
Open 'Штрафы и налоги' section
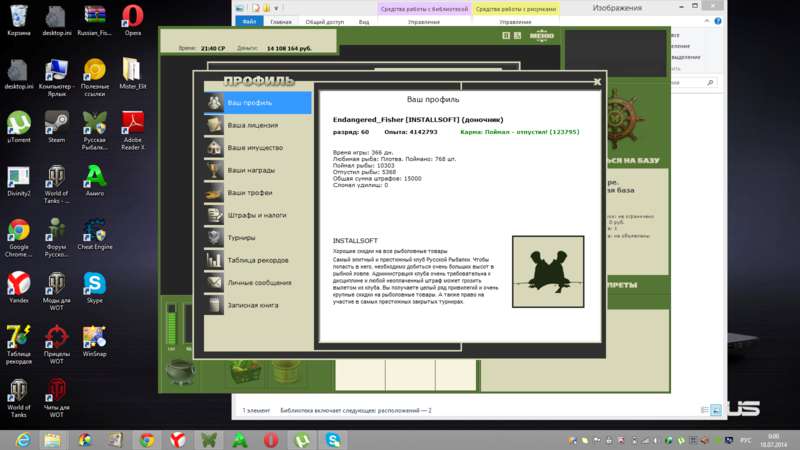click(x=258, y=215)
